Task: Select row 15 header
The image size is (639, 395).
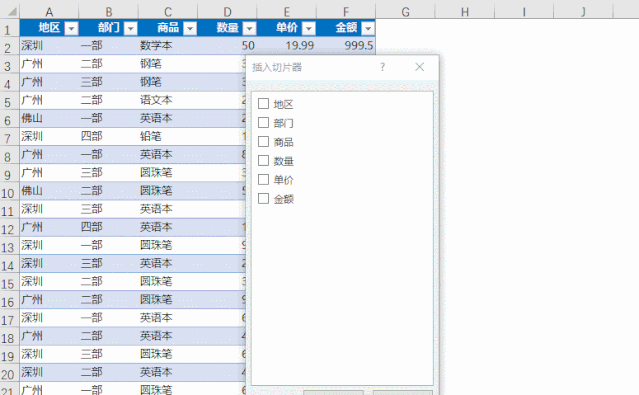Action: [x=9, y=283]
